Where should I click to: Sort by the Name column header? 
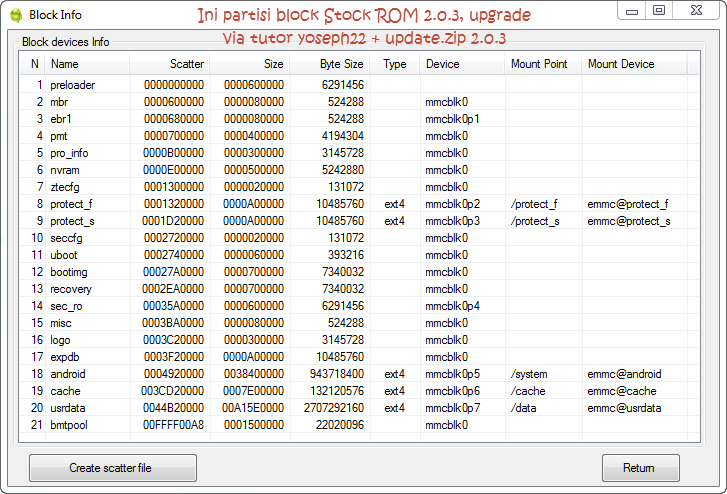point(87,64)
